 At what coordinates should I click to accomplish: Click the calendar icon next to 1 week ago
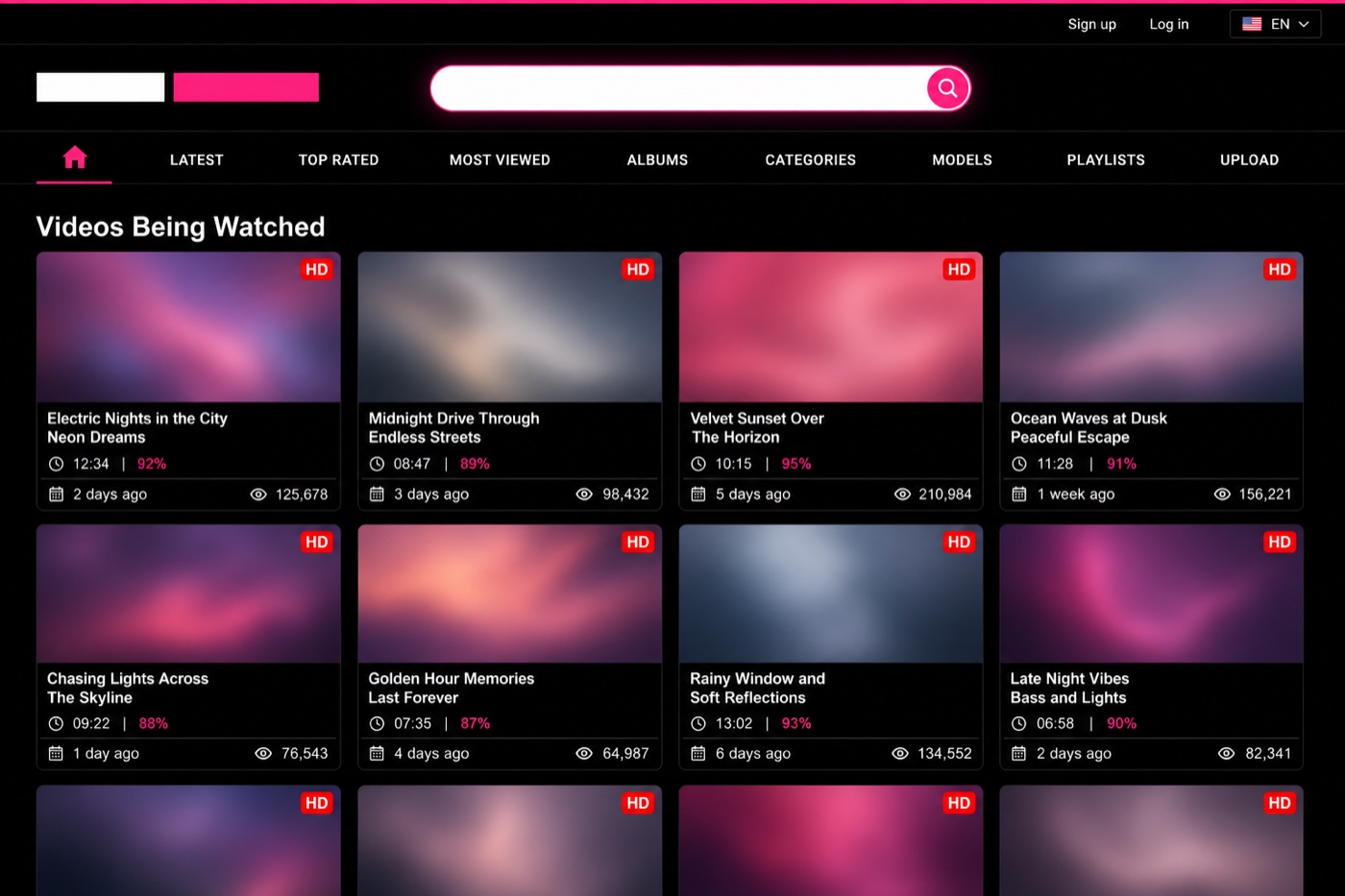(1019, 494)
